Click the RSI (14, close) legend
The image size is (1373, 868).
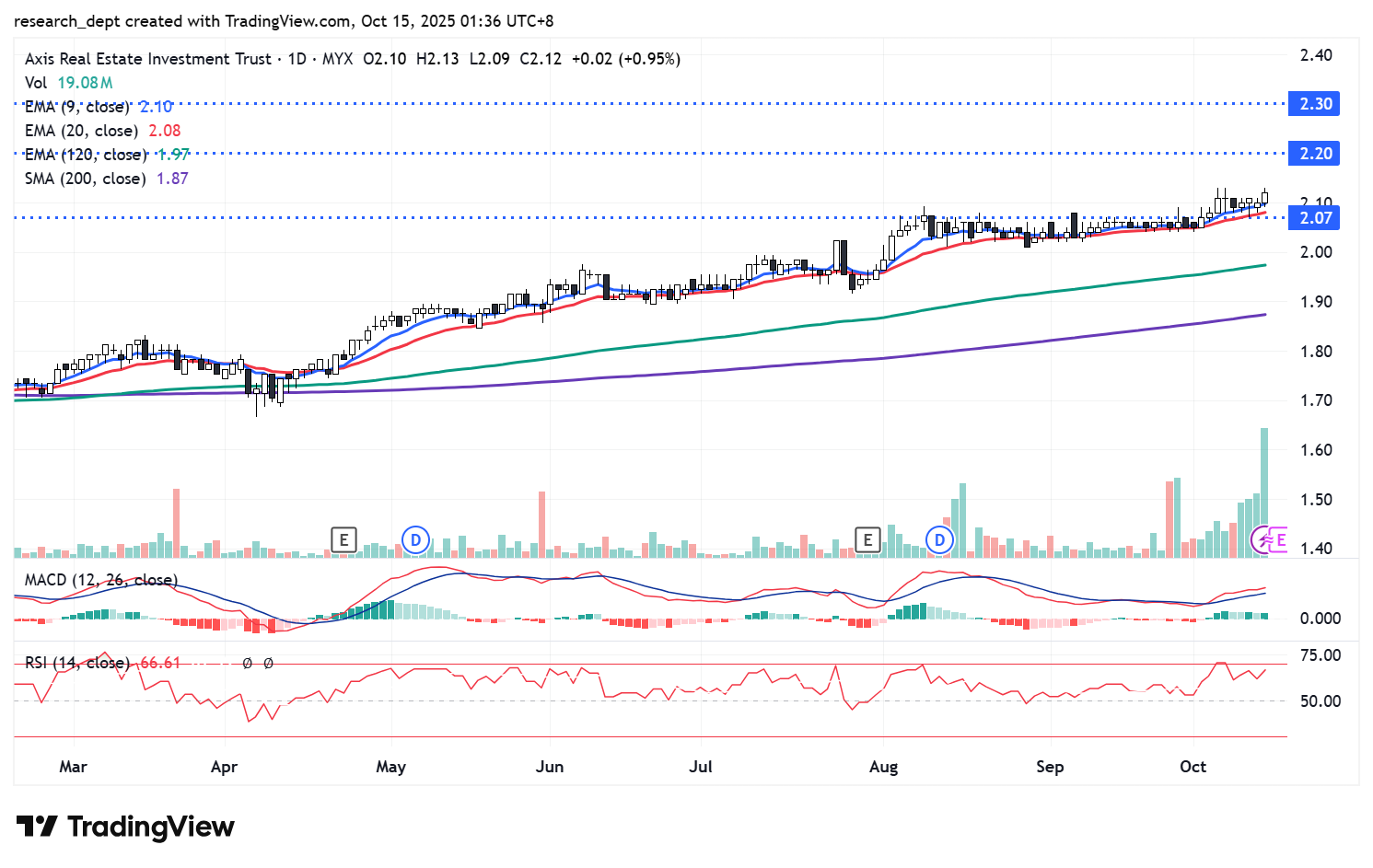(x=76, y=663)
